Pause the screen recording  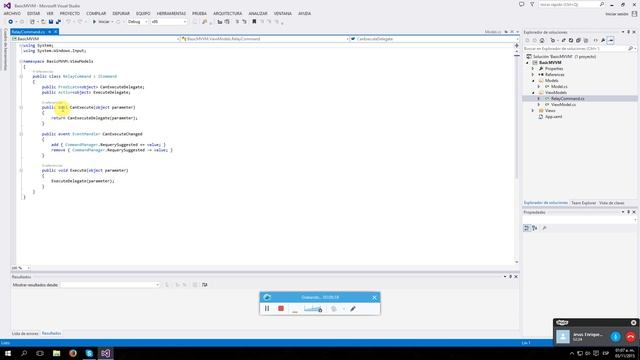click(x=267, y=309)
